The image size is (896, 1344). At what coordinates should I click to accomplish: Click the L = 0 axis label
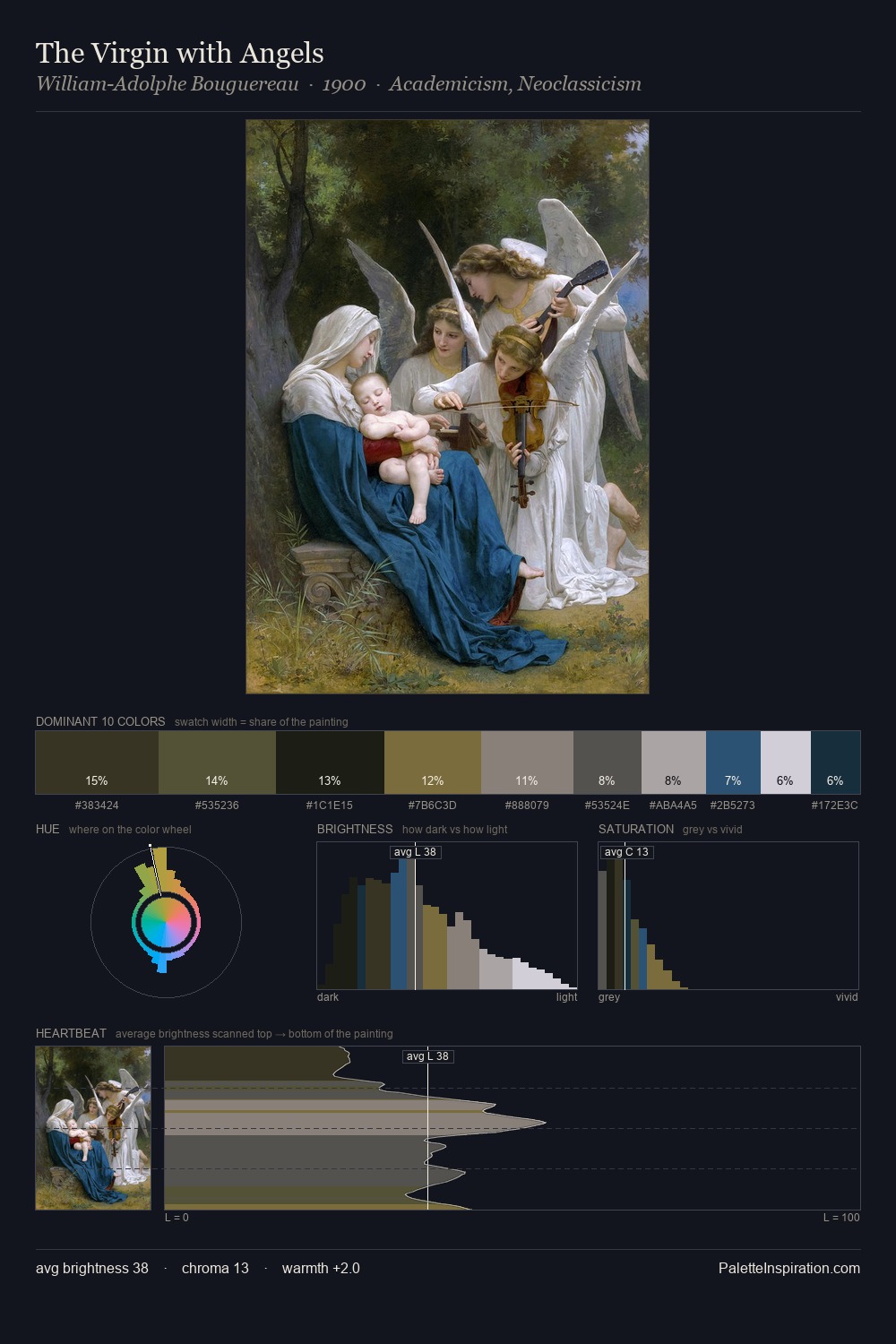click(x=177, y=1218)
